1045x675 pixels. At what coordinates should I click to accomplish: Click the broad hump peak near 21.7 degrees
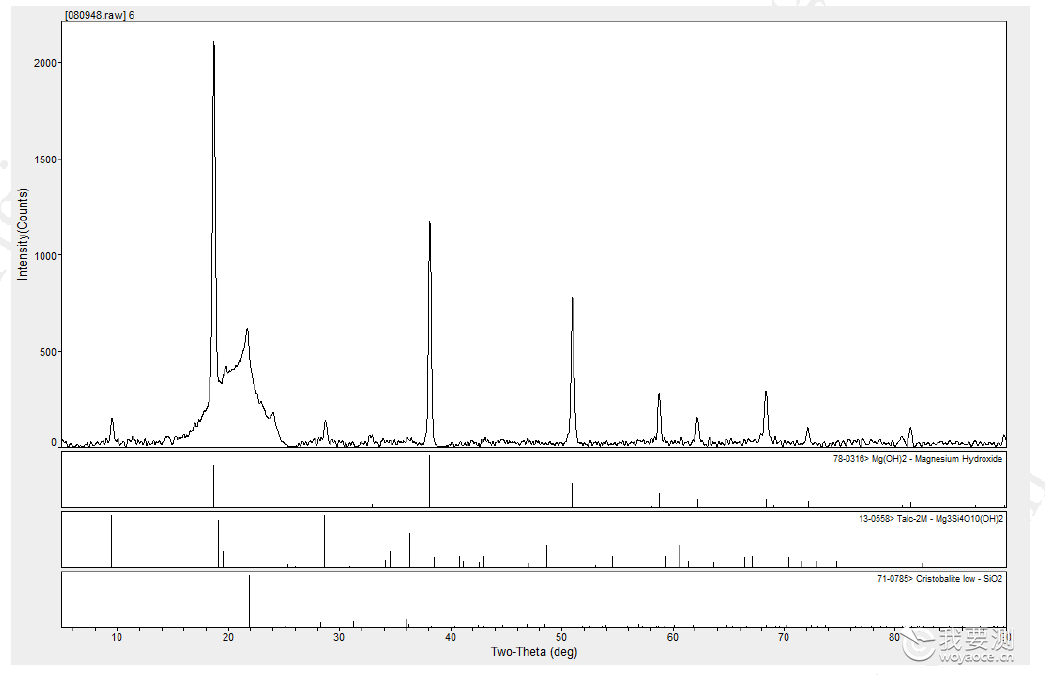coord(247,331)
